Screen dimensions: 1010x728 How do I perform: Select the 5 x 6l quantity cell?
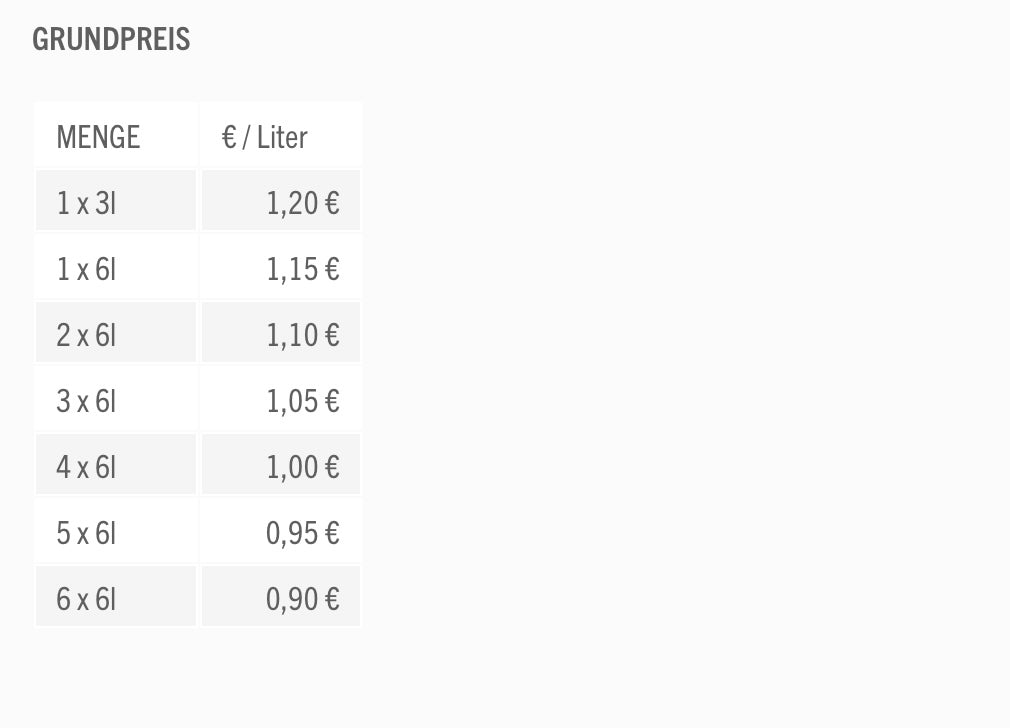click(x=86, y=533)
